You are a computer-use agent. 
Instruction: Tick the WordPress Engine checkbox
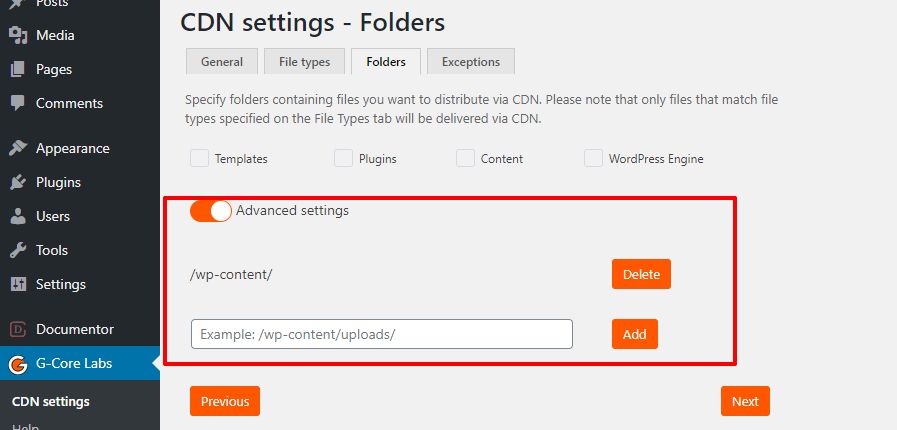(x=593, y=158)
